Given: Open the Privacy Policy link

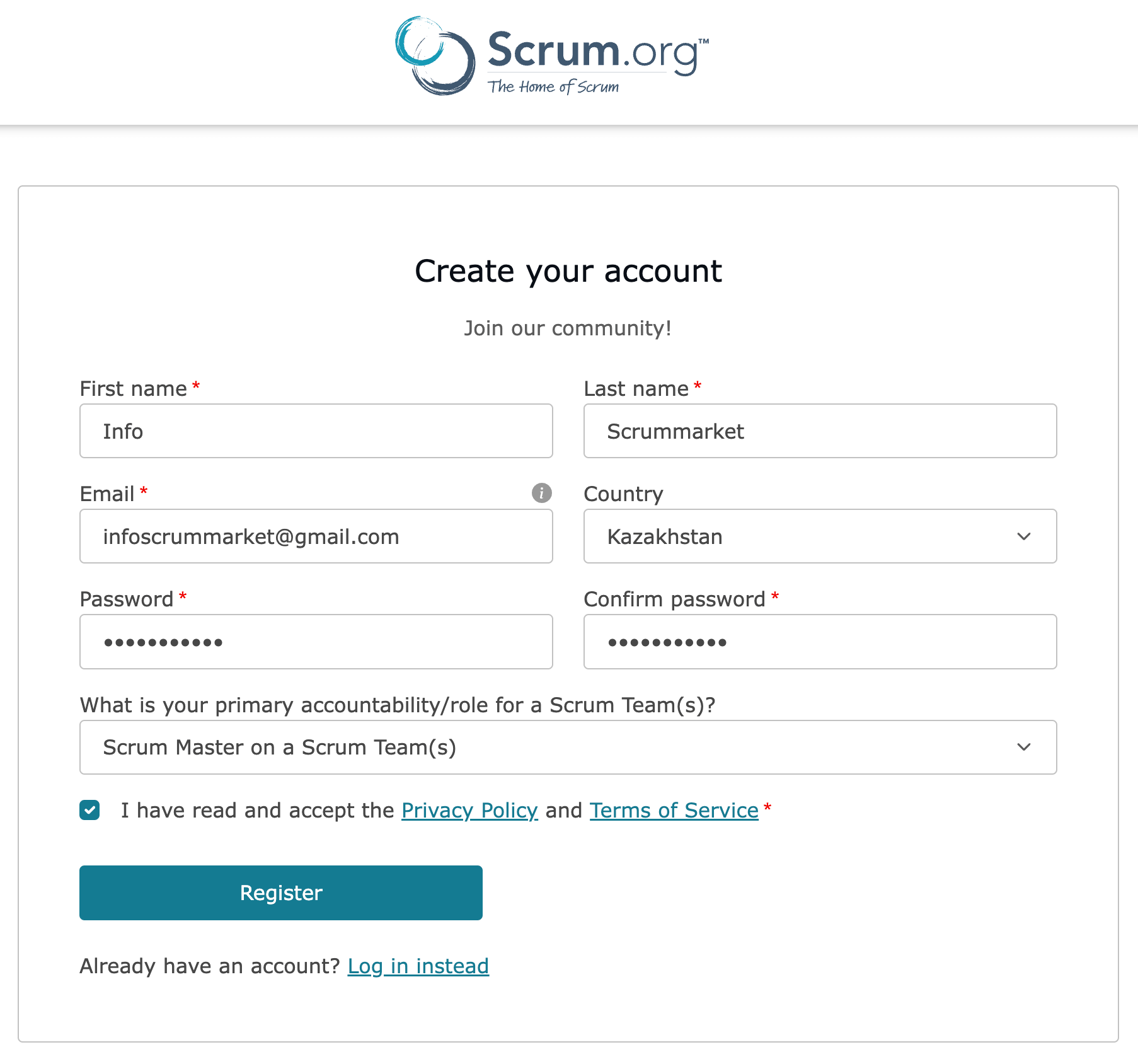Looking at the screenshot, I should [469, 810].
